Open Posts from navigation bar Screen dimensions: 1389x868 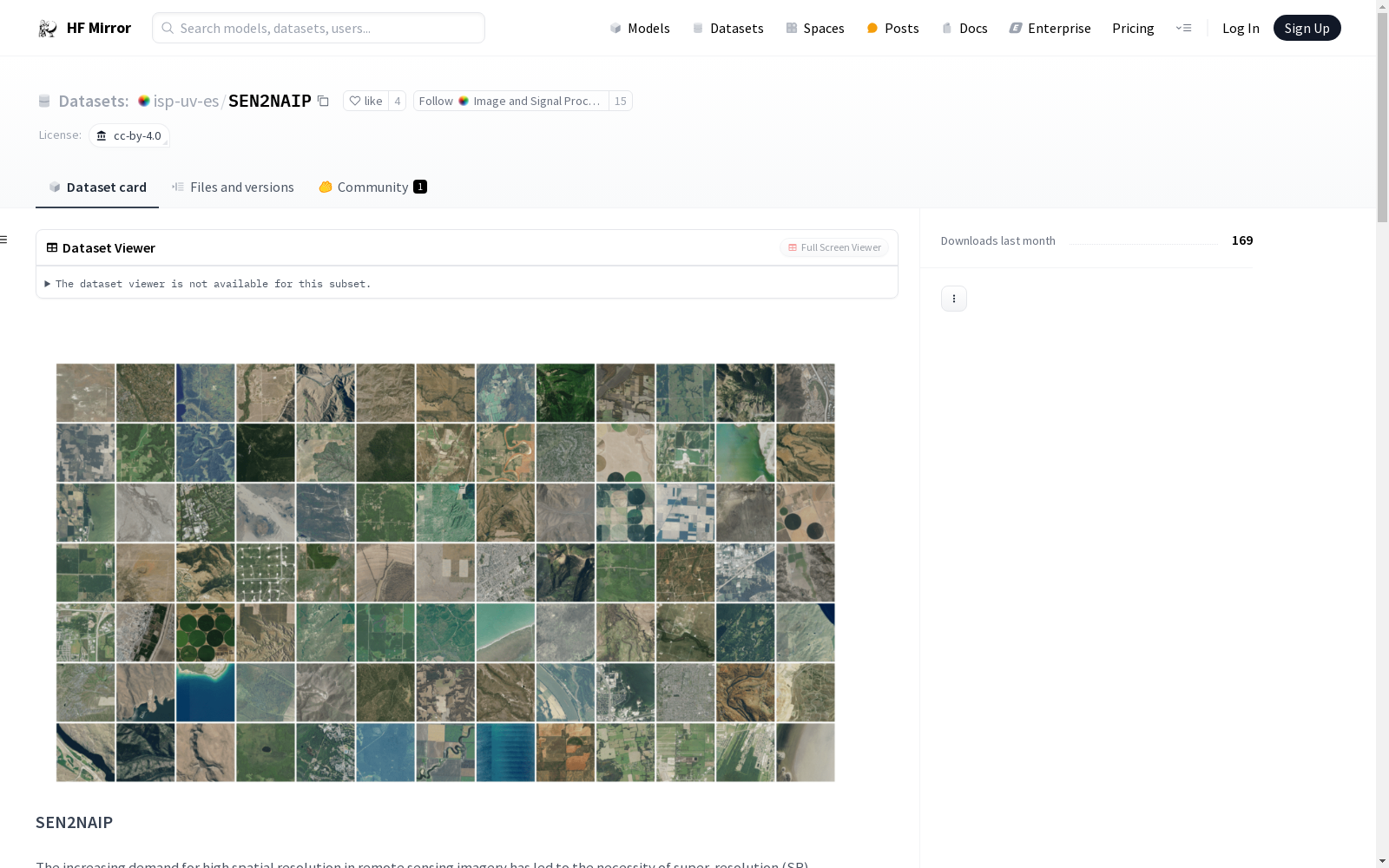pyautogui.click(x=892, y=29)
